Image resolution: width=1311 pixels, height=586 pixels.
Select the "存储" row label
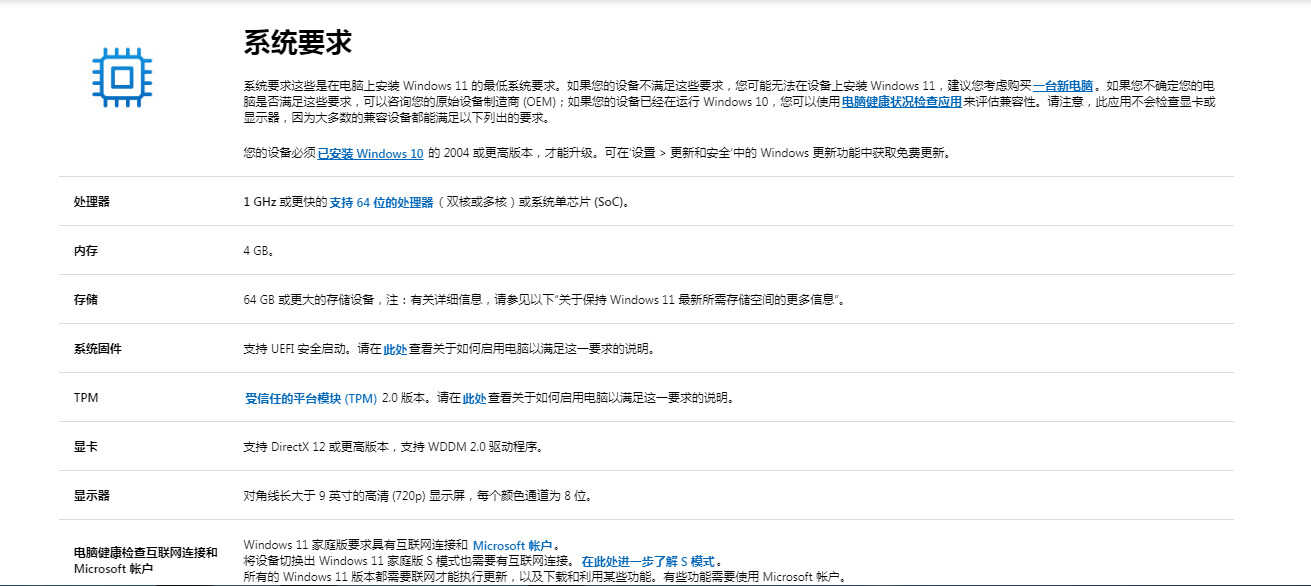tap(86, 300)
